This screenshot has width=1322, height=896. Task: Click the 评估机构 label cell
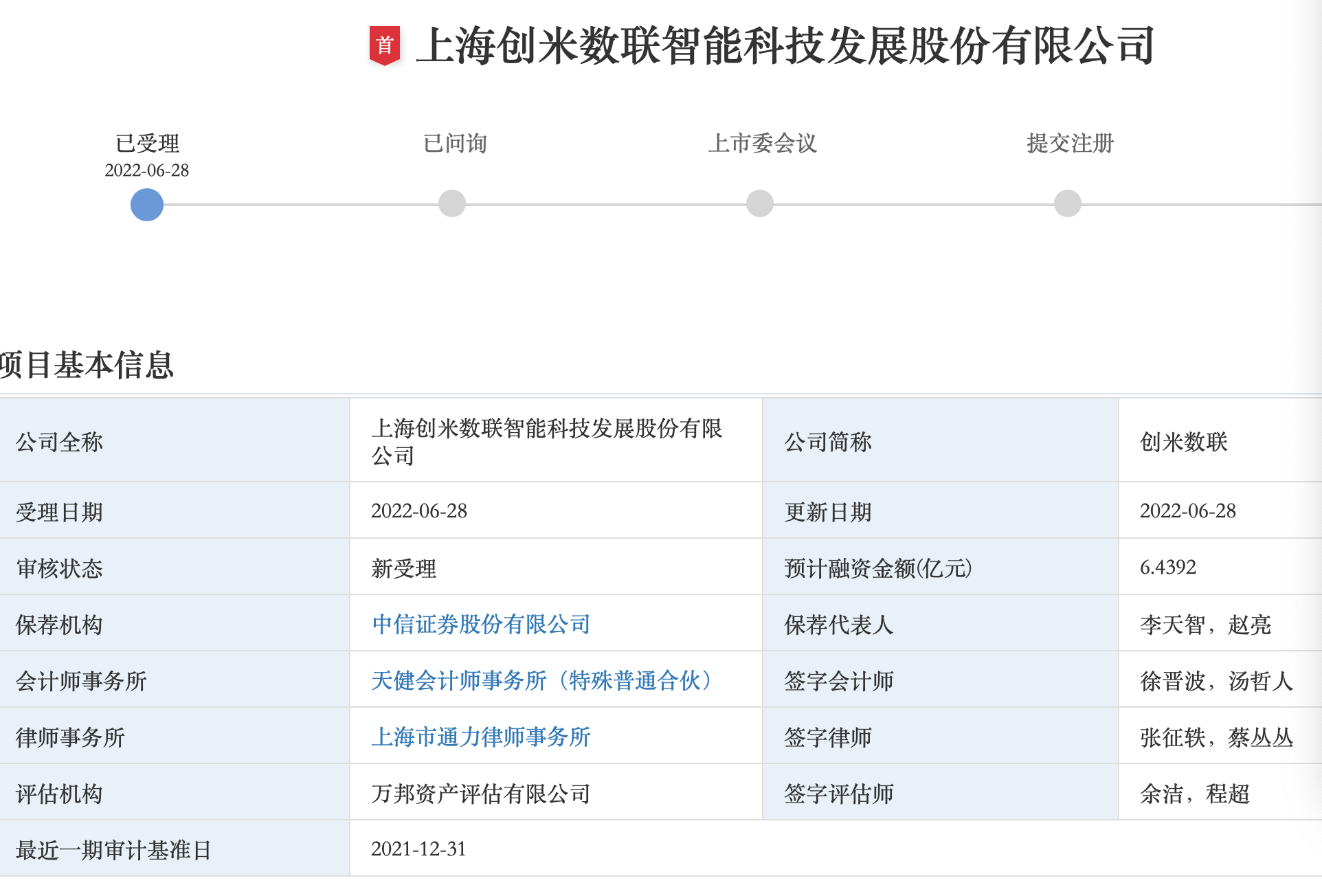point(175,792)
